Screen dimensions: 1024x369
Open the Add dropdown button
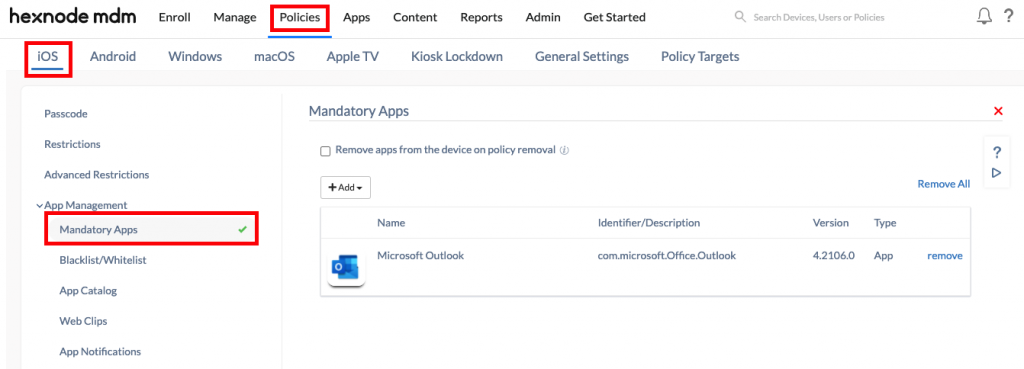tap(345, 187)
